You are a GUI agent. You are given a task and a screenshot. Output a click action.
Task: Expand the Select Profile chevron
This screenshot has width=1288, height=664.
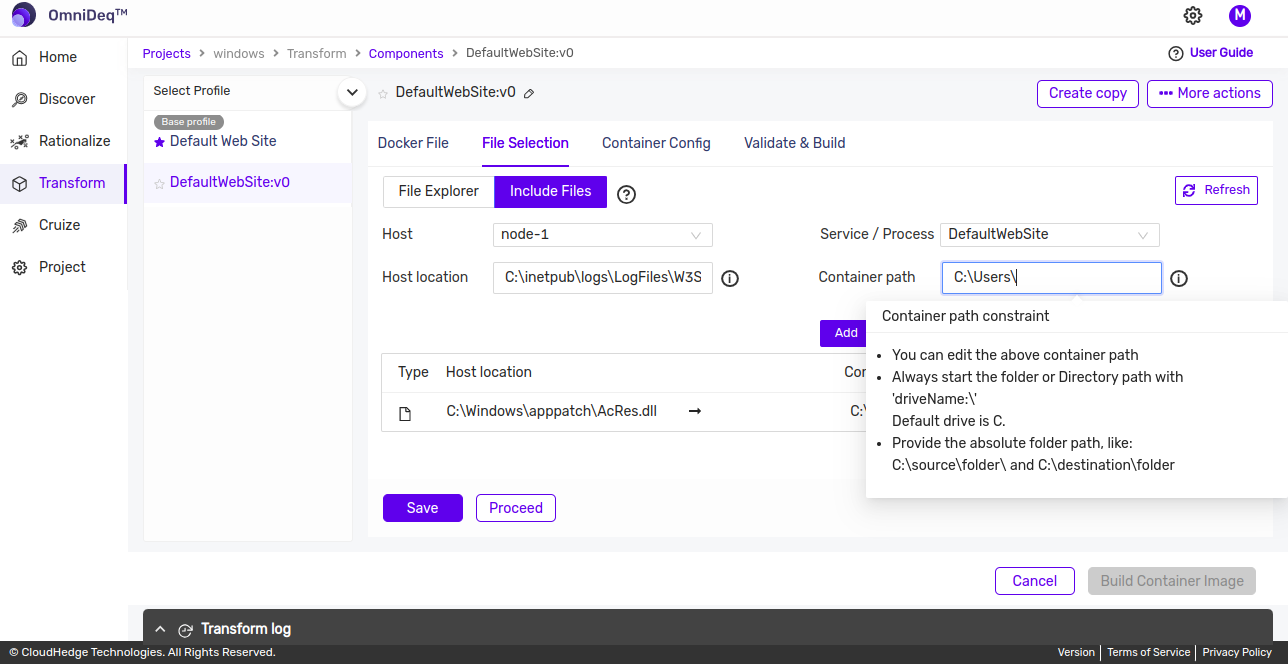(351, 92)
